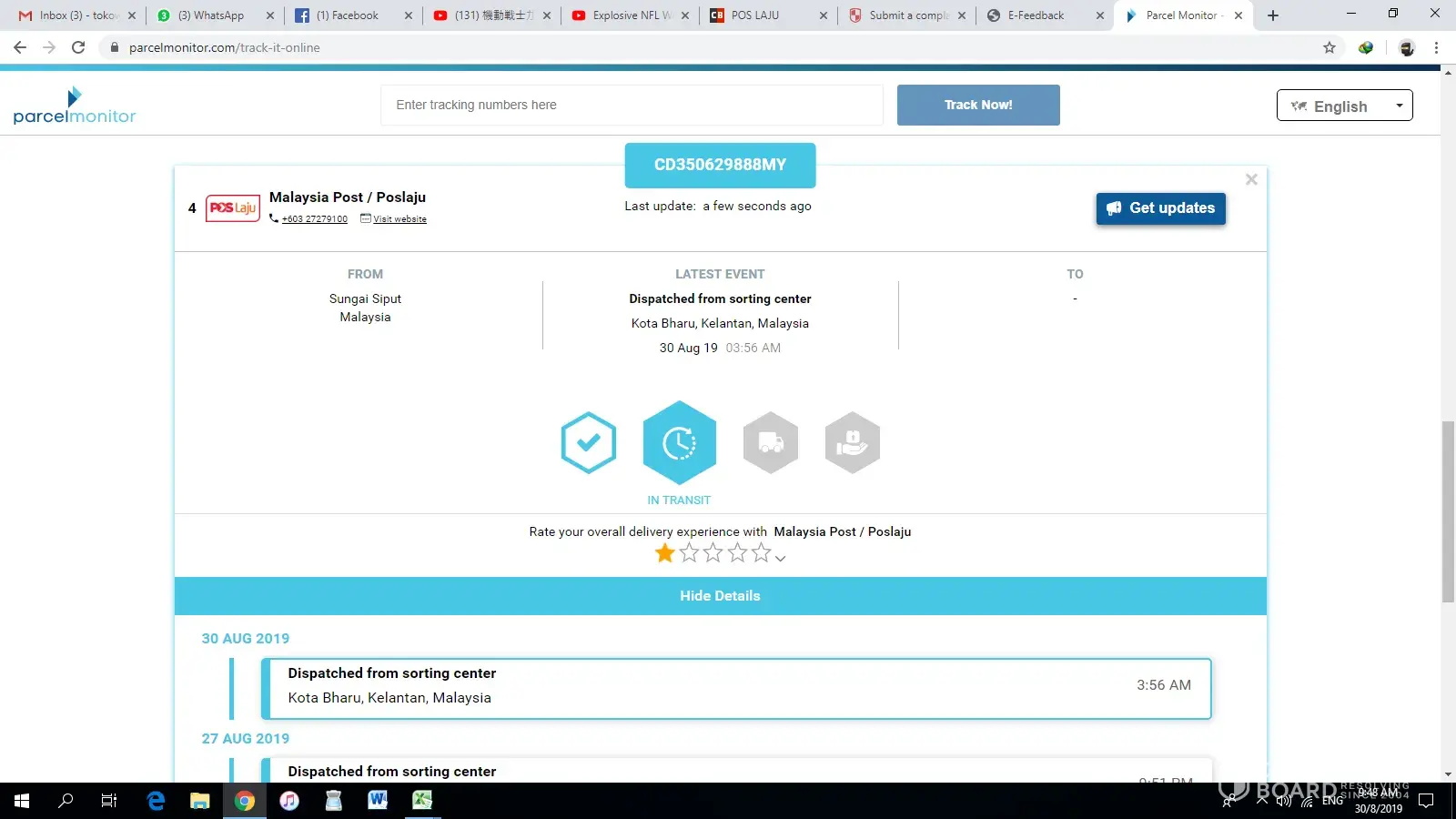
Task: Close the WhatsApp tab
Action: tap(270, 15)
